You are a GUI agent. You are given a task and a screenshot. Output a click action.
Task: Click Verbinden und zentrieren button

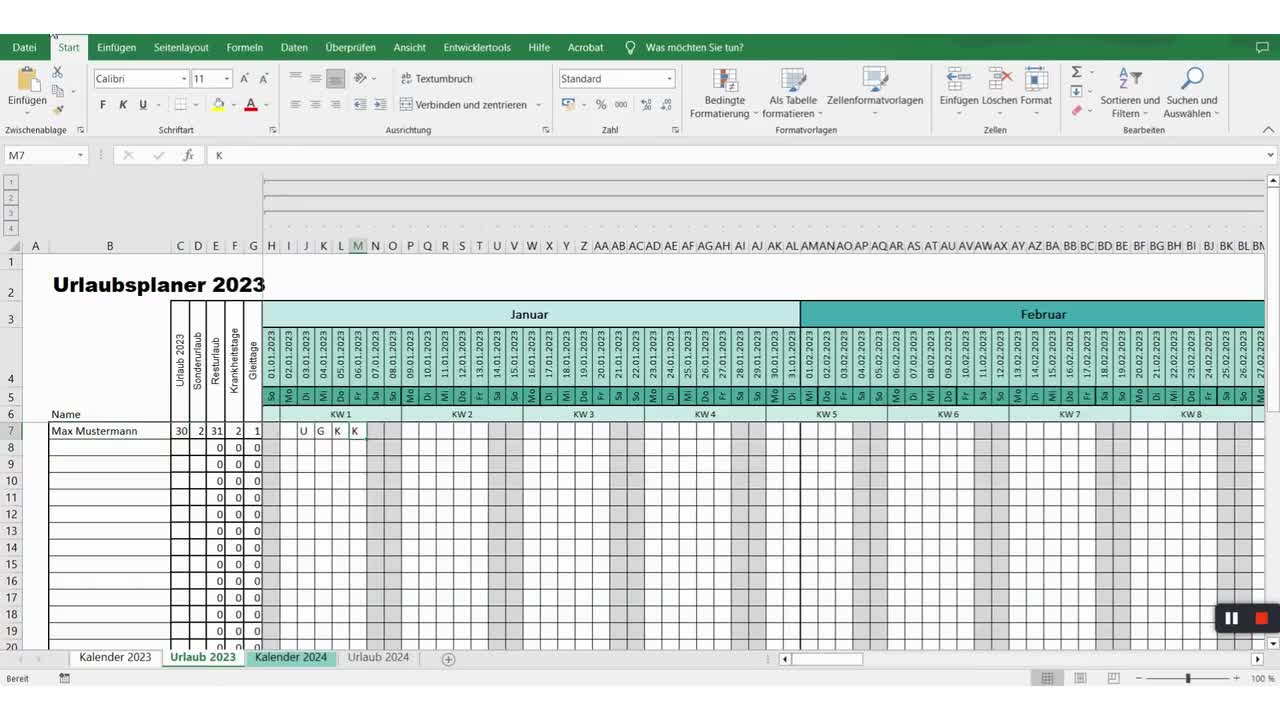tap(463, 105)
